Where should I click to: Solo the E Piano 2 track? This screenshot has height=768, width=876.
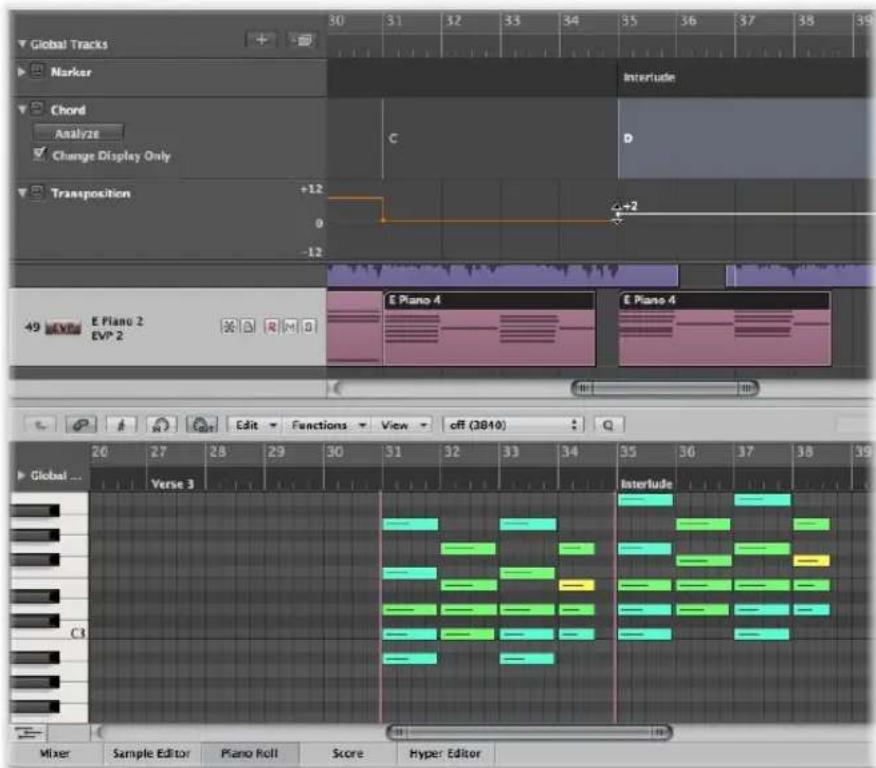[309, 326]
